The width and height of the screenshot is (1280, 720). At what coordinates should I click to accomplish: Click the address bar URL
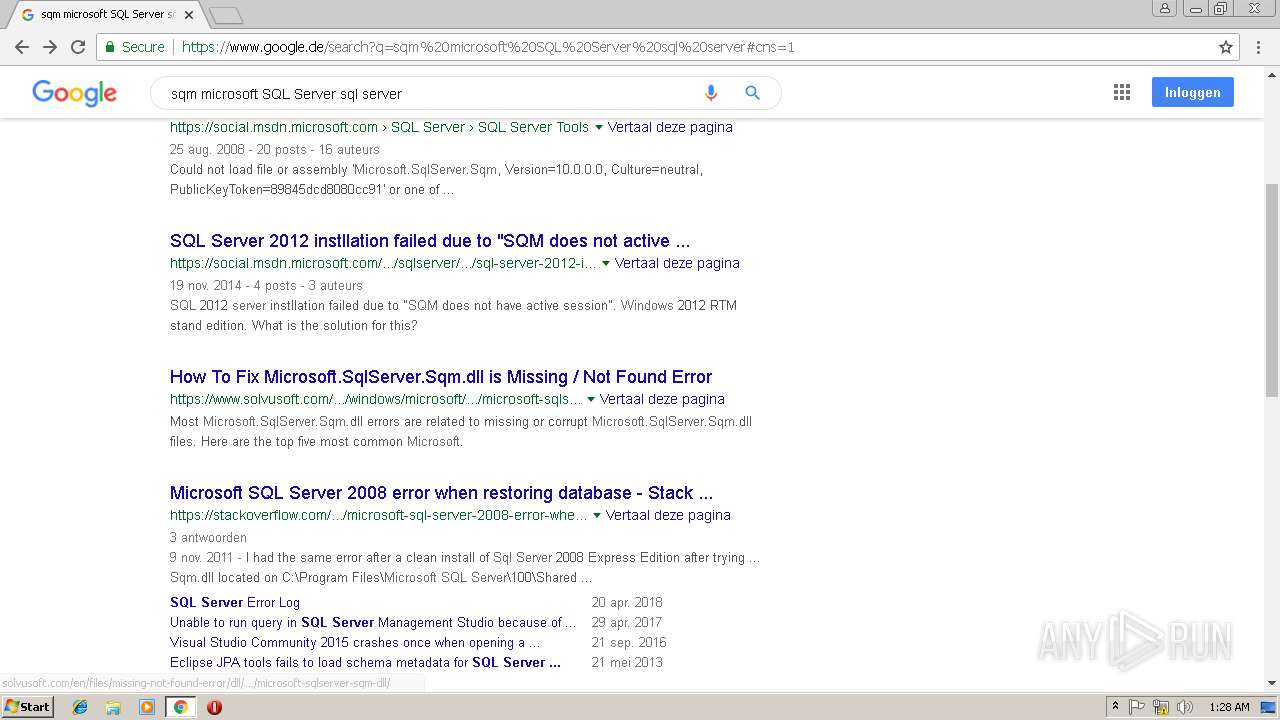[488, 47]
